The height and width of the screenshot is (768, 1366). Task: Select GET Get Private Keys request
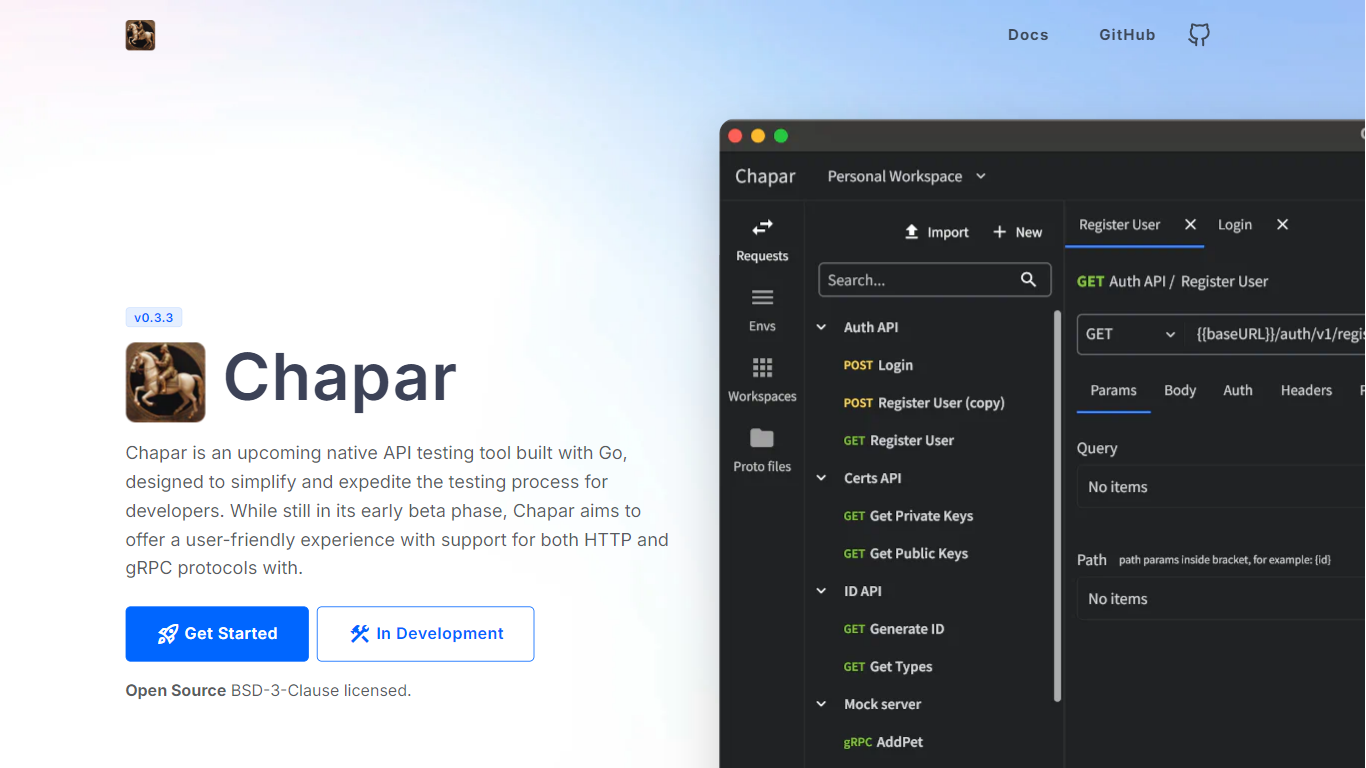click(x=908, y=516)
